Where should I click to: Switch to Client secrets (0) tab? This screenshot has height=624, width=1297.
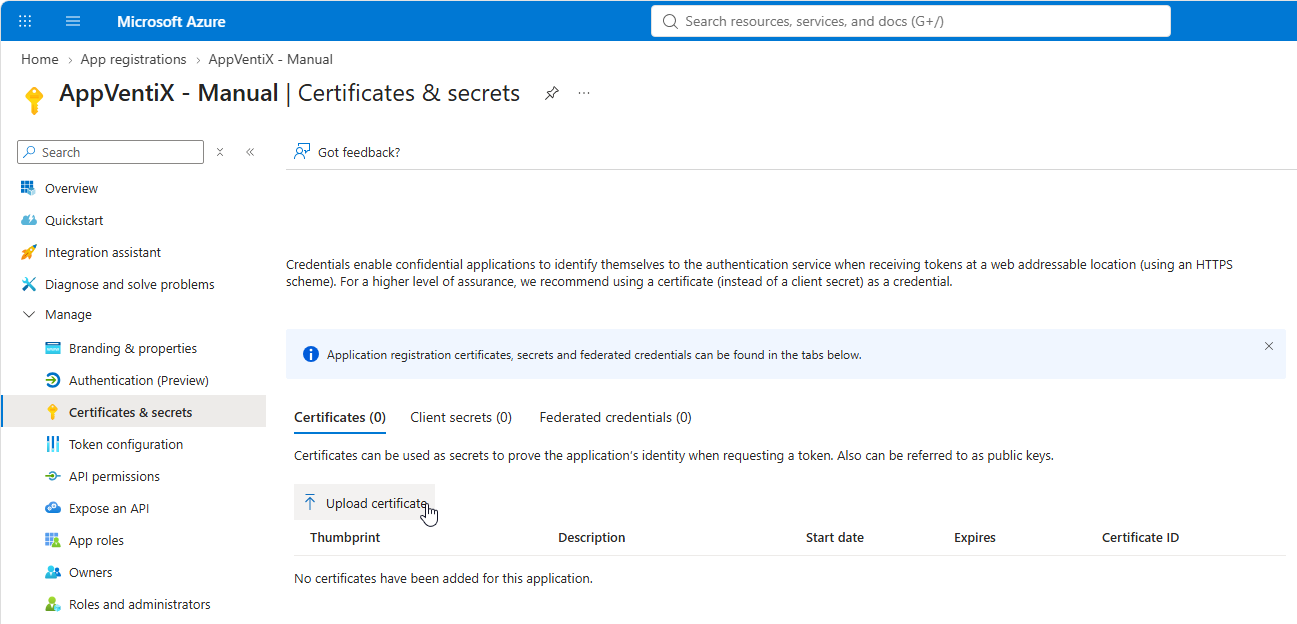click(x=461, y=417)
